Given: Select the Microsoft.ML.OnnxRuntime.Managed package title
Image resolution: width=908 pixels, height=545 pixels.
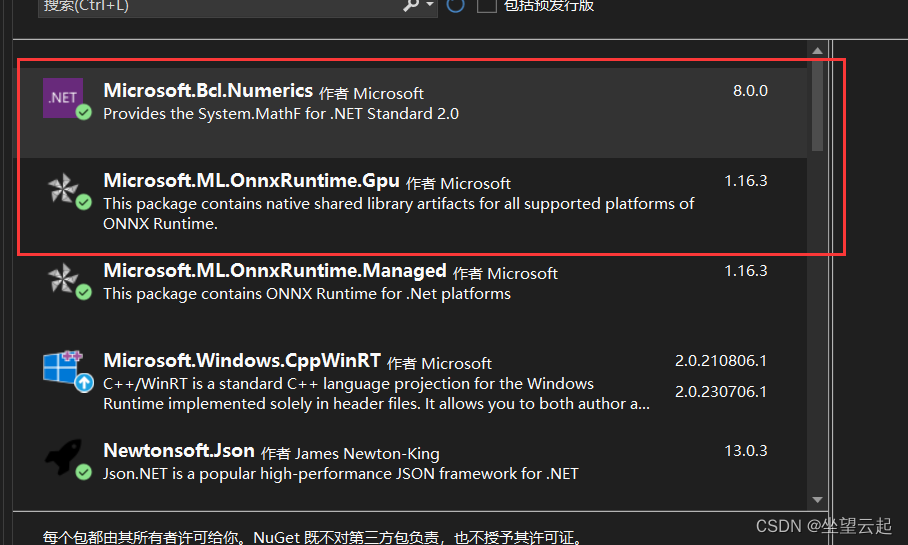Looking at the screenshot, I should click(274, 271).
